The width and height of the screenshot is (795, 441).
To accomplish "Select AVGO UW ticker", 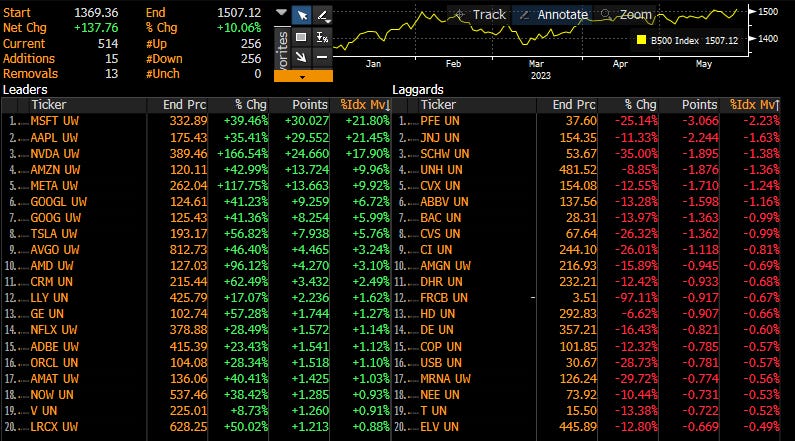I will [x=54, y=250].
